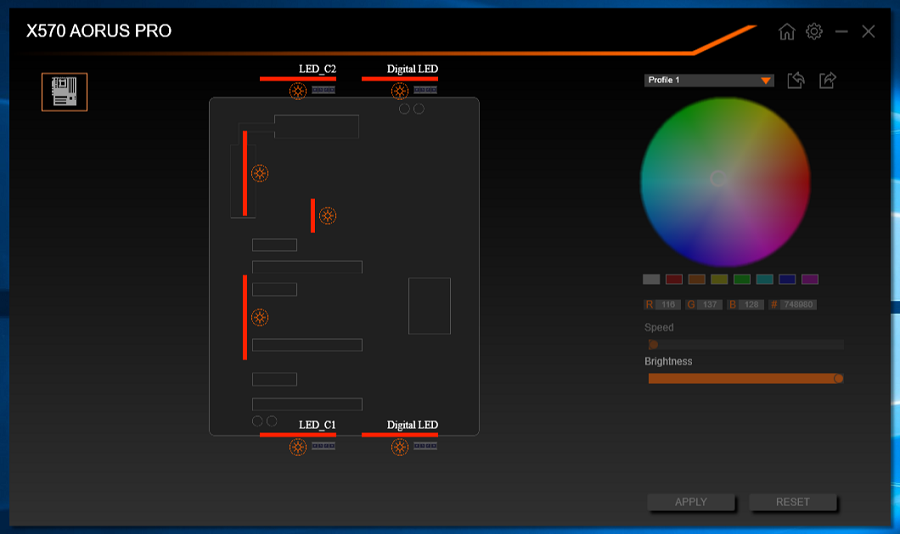Select the orange color swatch
900x534 pixels.
coord(697,280)
